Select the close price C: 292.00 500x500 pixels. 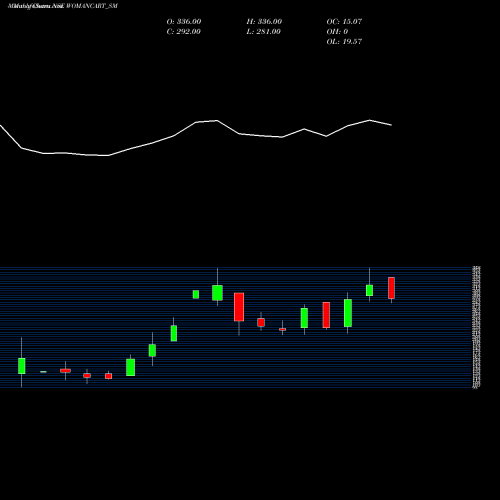coord(183,31)
